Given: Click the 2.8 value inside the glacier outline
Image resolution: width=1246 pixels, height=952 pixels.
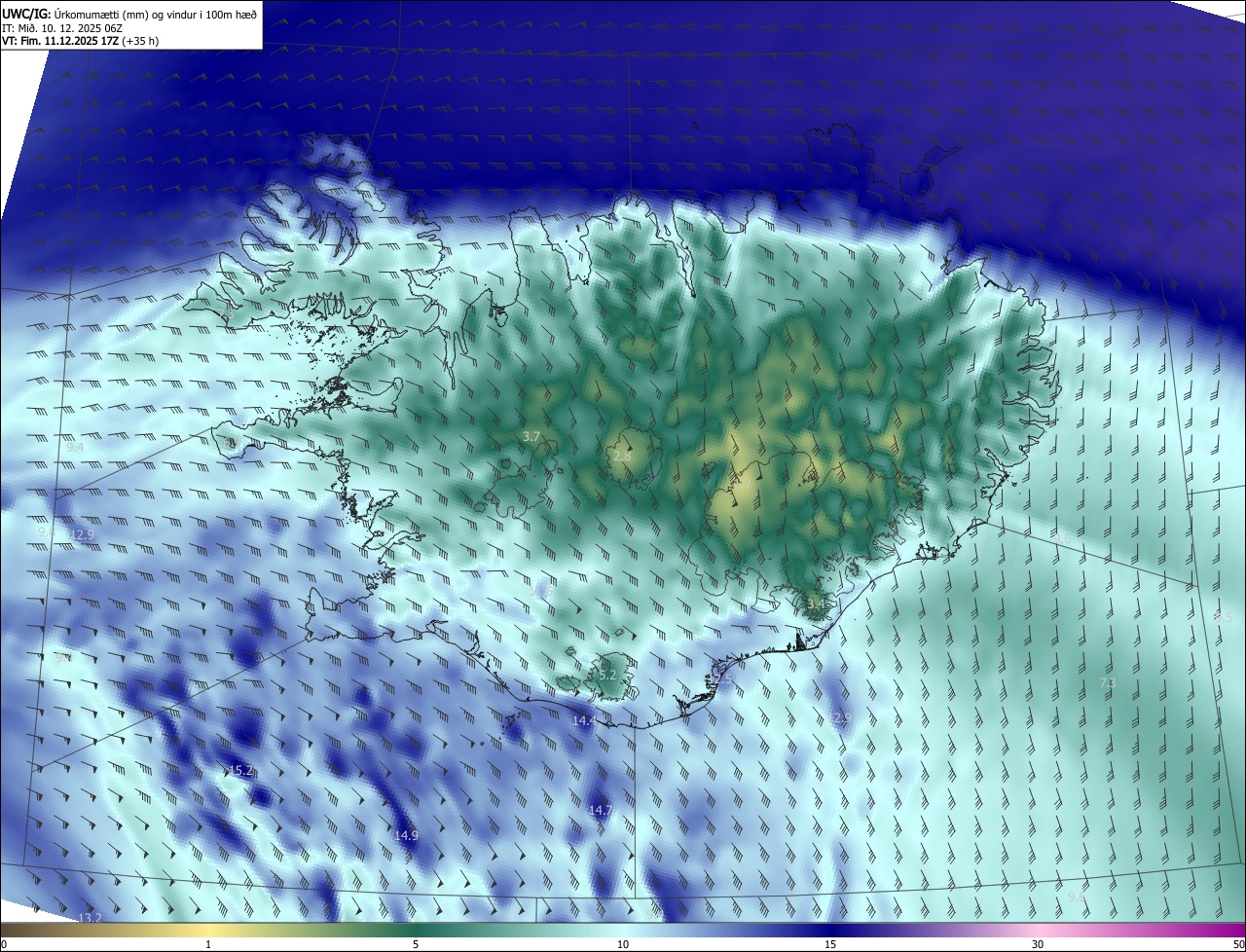Looking at the screenshot, I should coord(623,456).
